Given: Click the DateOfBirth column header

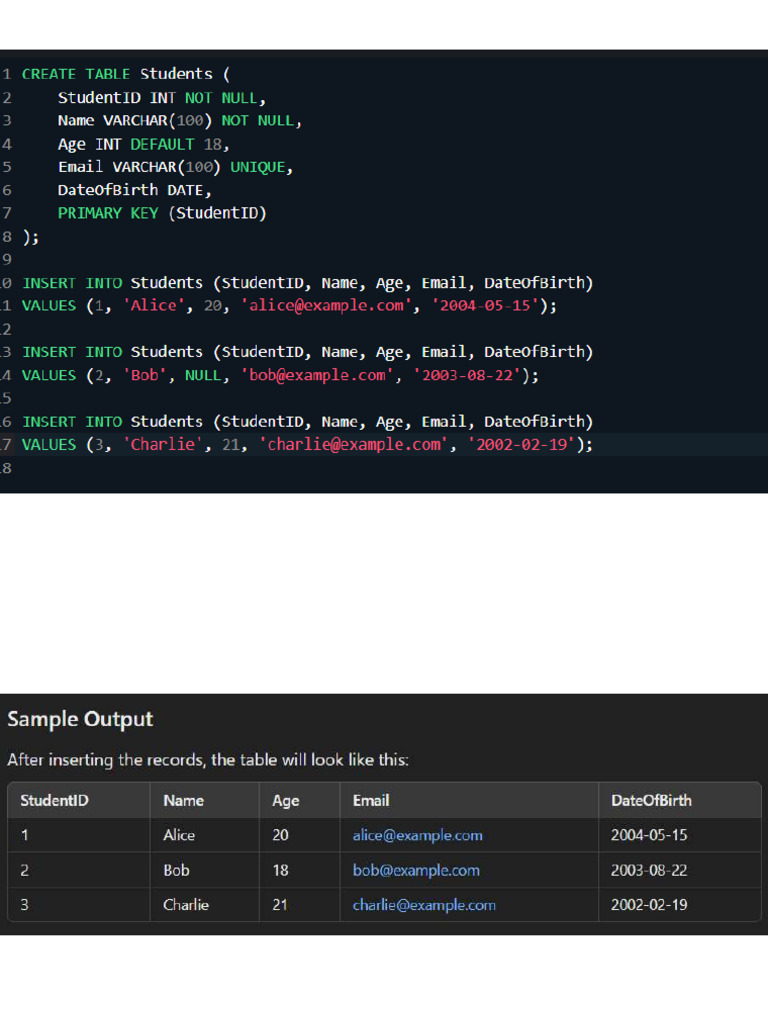Looking at the screenshot, I should (x=651, y=800).
